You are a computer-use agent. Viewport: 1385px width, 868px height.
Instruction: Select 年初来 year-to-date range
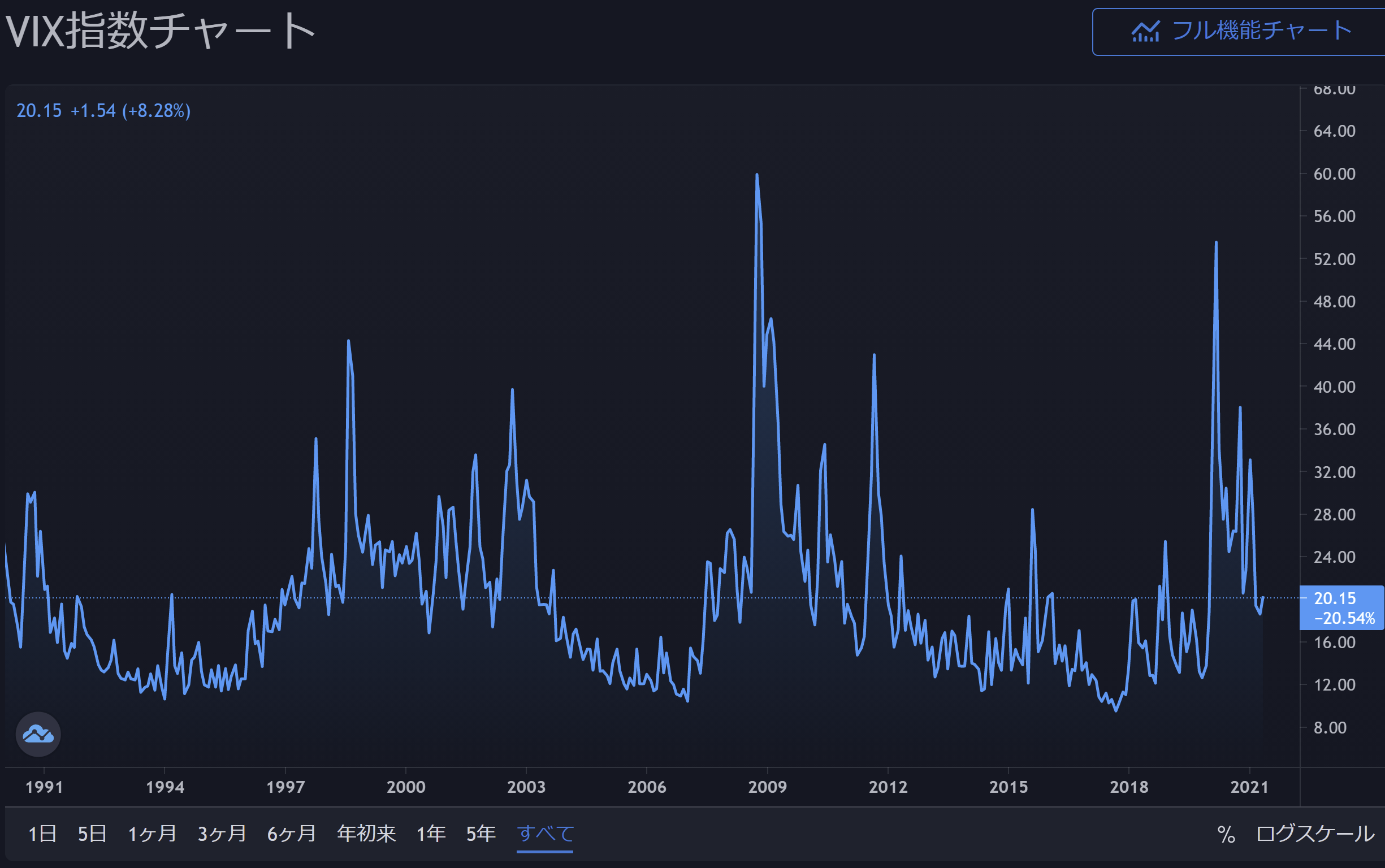(366, 834)
